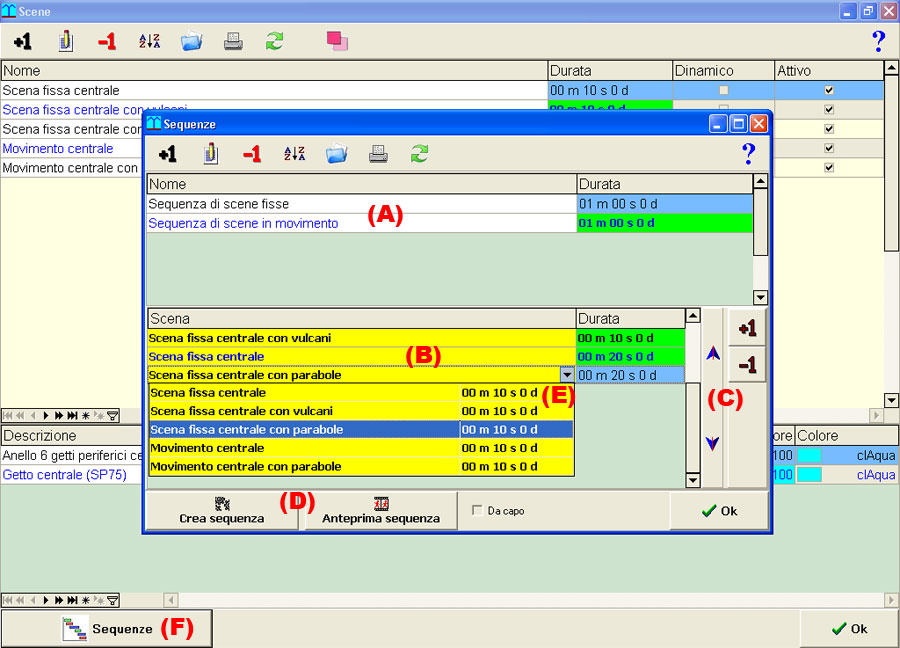Jump to last record in scene list navigator
The height and width of the screenshot is (648, 900).
72,416
